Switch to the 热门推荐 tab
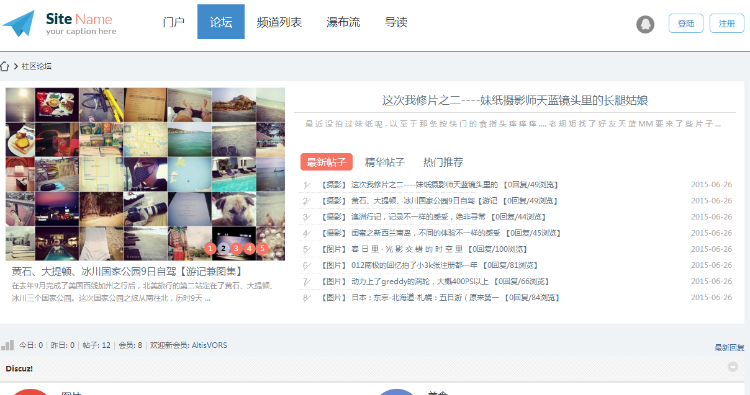 click(x=443, y=162)
